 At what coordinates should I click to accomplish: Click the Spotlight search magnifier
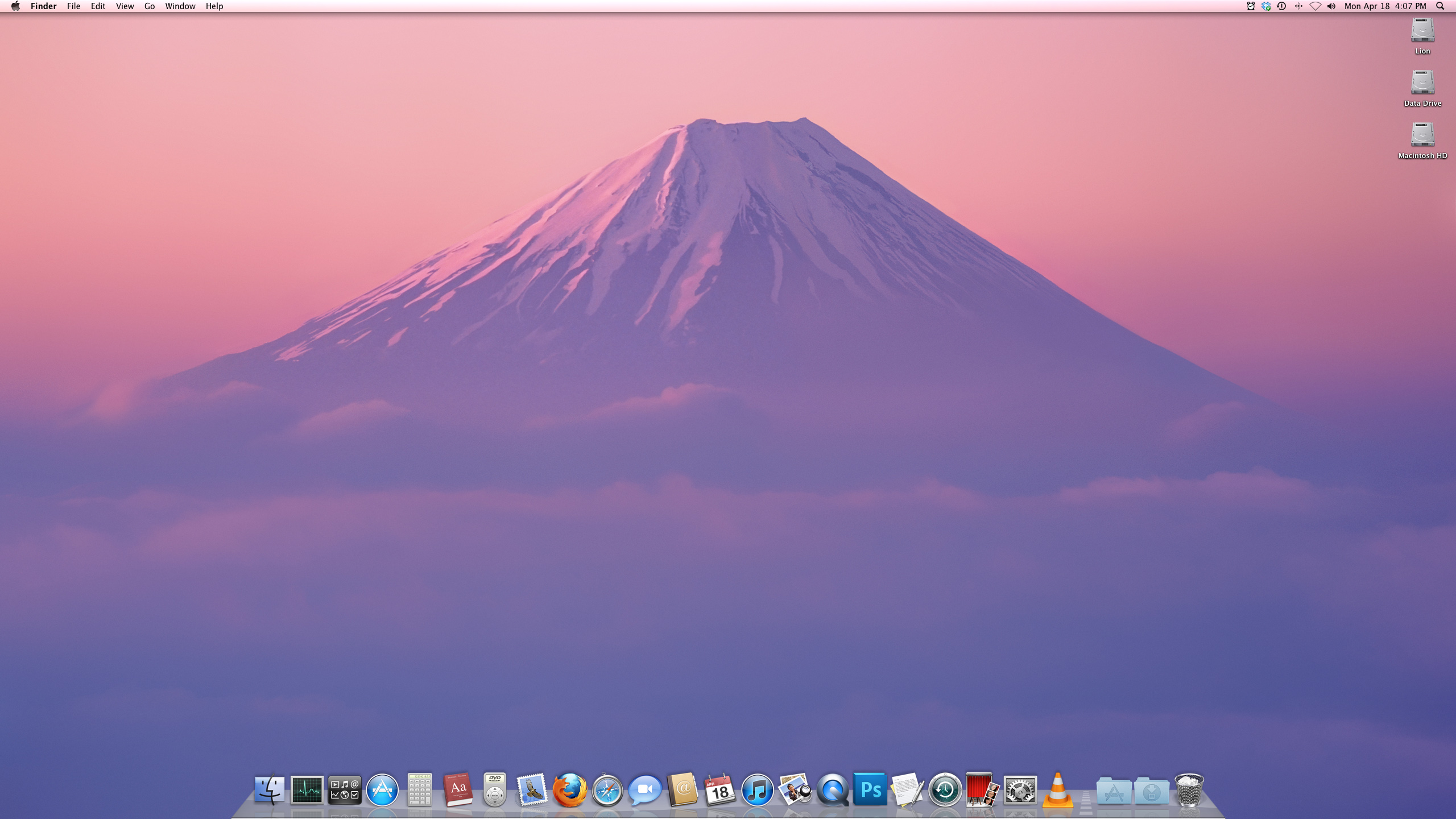[x=1440, y=6]
